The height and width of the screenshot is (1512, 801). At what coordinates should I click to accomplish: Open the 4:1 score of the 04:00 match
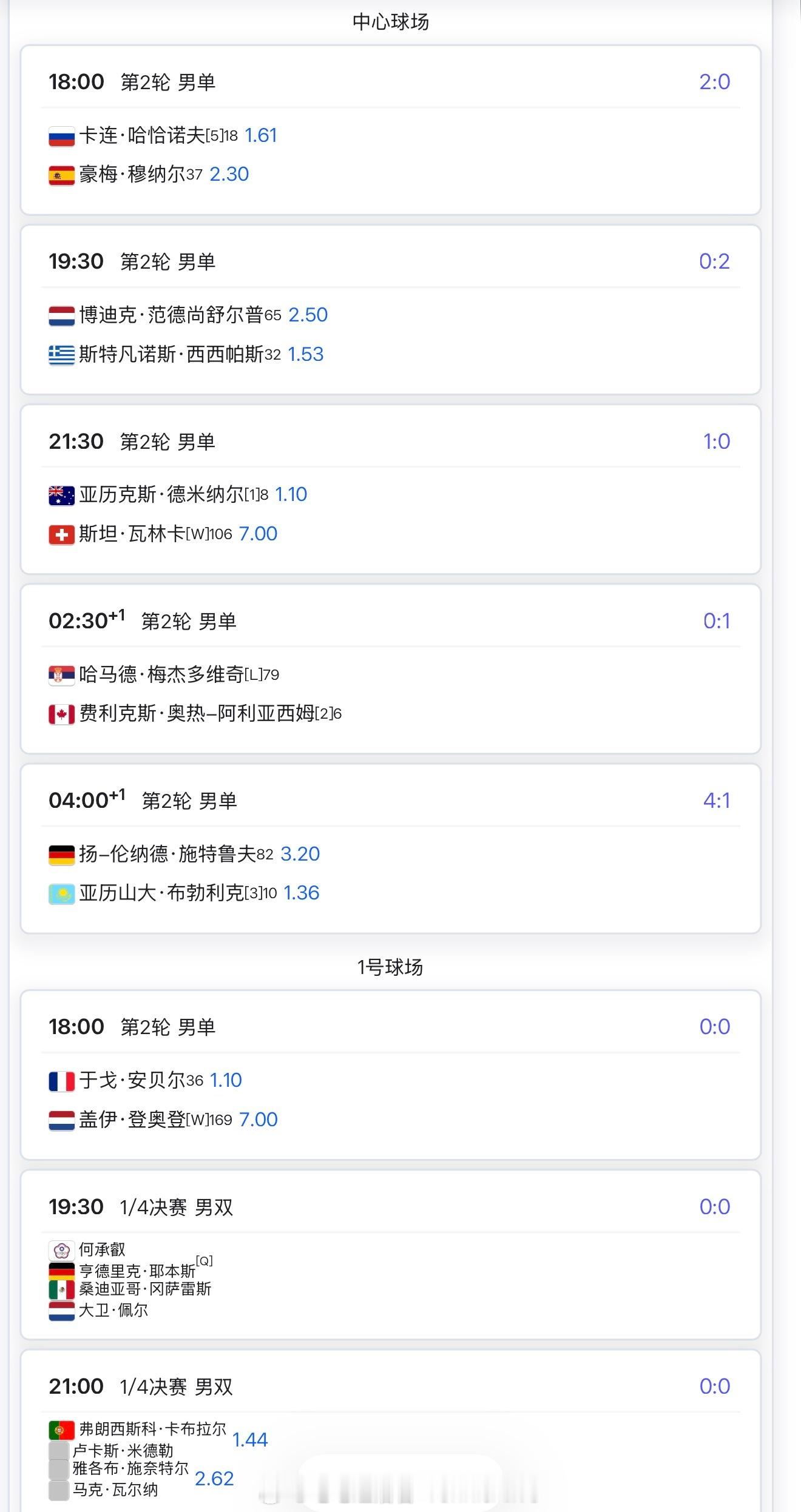(717, 801)
